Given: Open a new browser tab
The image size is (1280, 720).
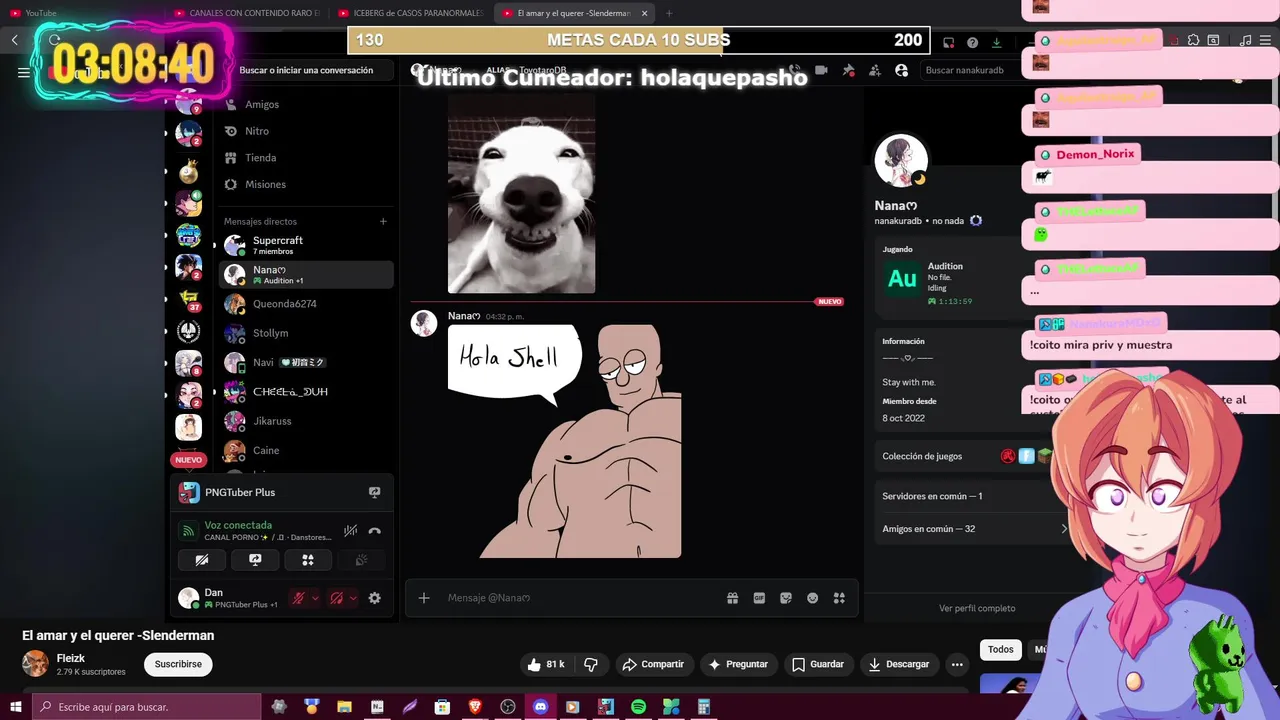Looking at the screenshot, I should coord(669,13).
